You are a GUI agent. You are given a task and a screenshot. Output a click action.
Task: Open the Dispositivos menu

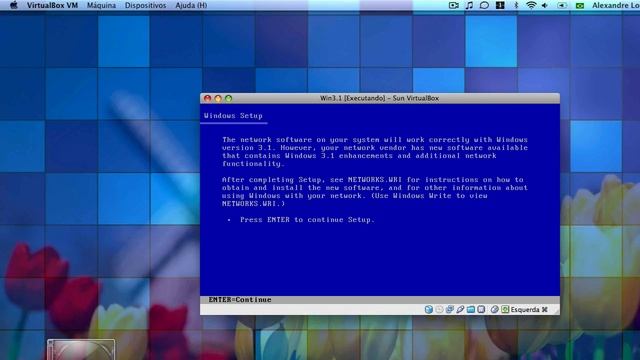coord(145,5)
